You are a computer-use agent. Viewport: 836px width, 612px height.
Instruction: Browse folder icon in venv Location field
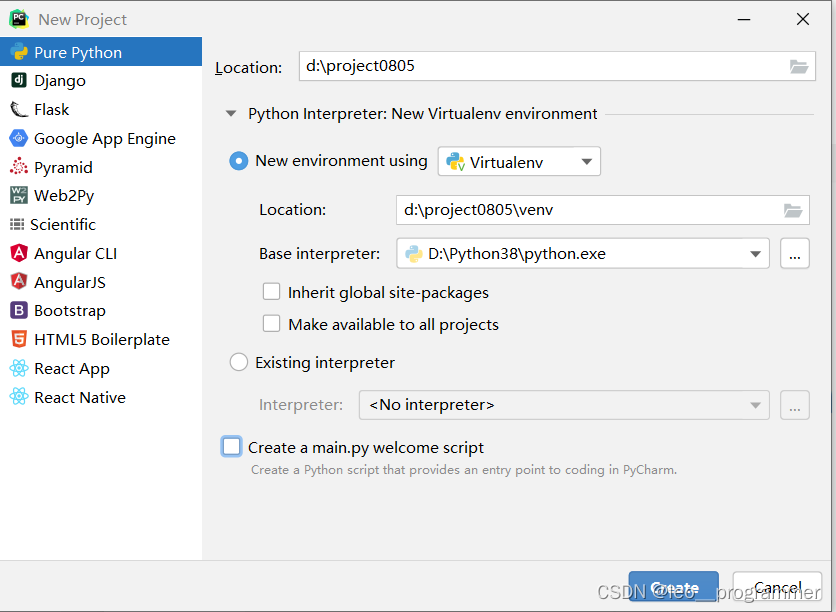[793, 210]
